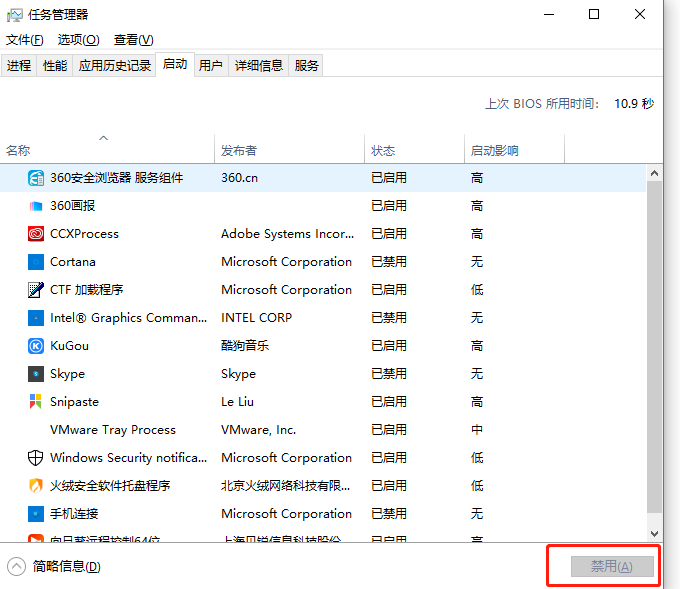This screenshot has width=680, height=589.
Task: Select the Skype startup item icon
Action: click(36, 374)
